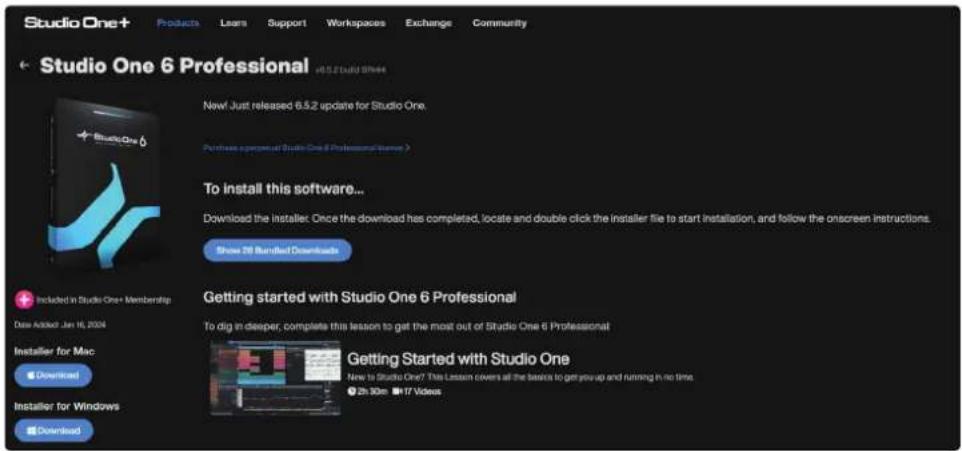Screen dimensions: 962x451
Task: Open the lesson video thumbnail
Action: pyautogui.click(x=275, y=378)
